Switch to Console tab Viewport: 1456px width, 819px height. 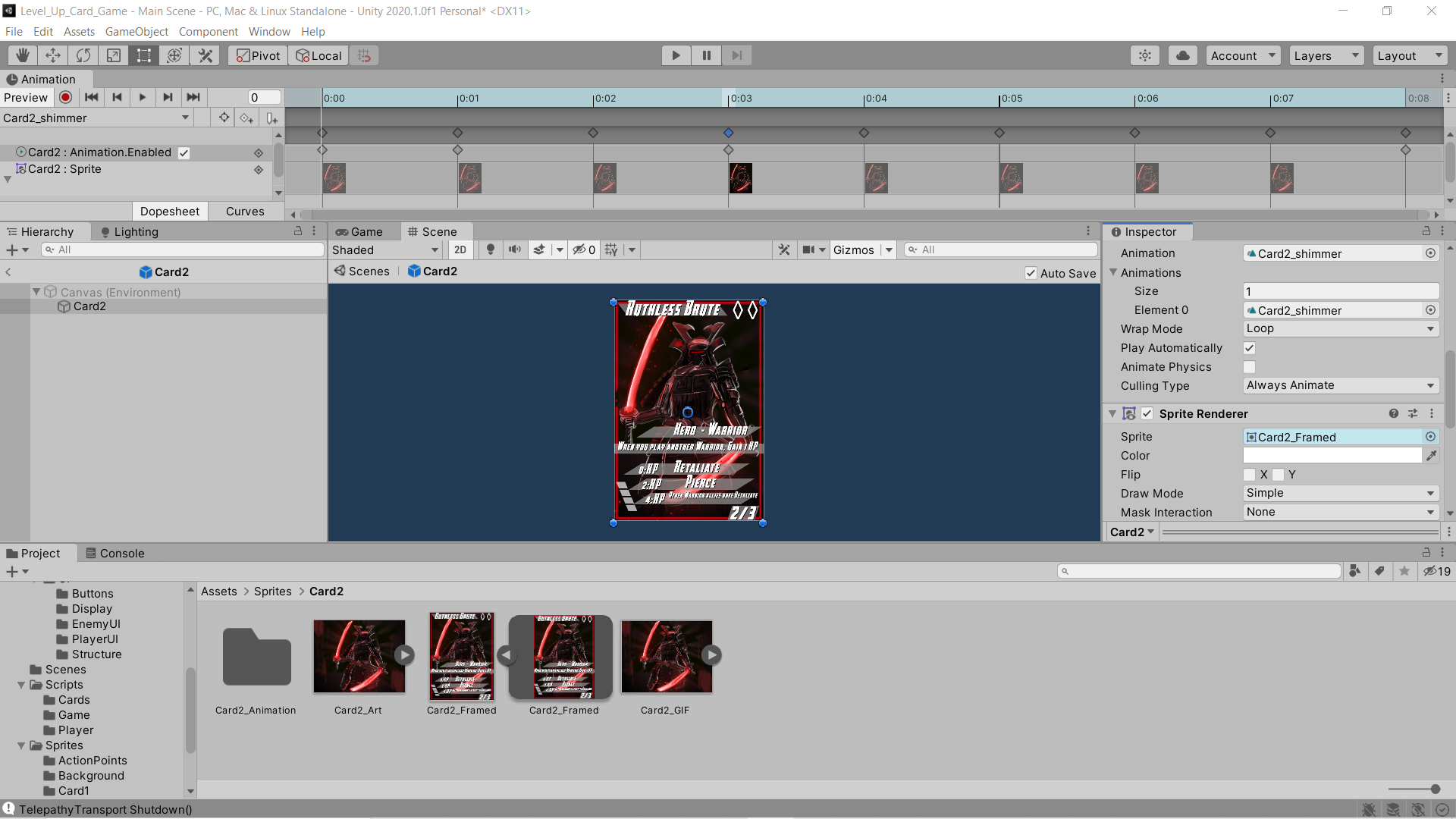coord(115,553)
